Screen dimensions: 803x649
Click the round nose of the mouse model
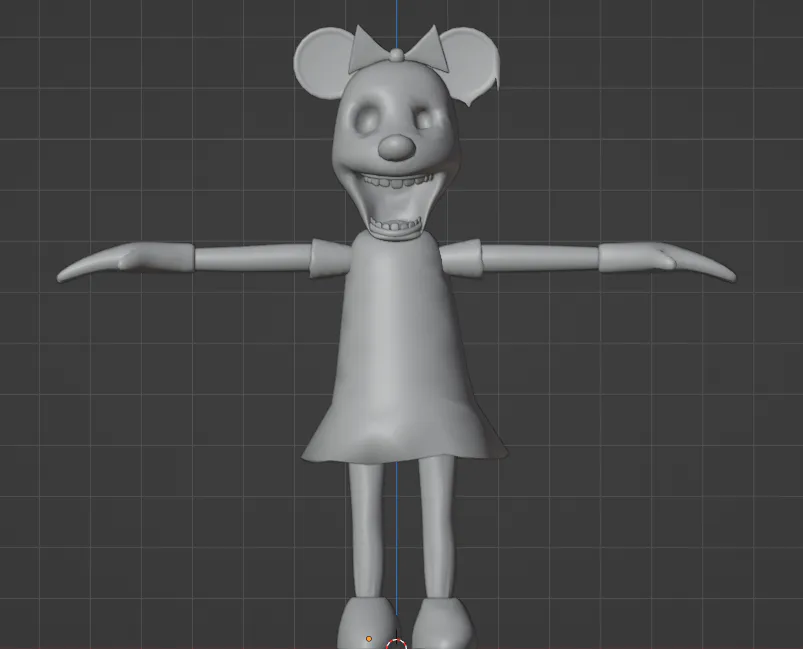[396, 147]
